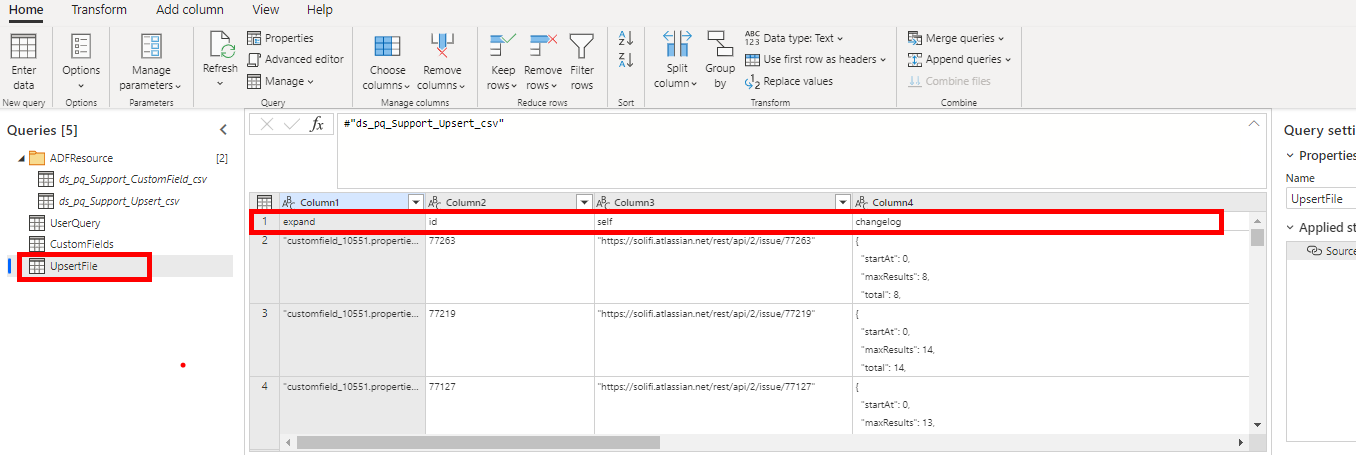
Task: Open Merge queries dropdown
Action: (x=956, y=38)
